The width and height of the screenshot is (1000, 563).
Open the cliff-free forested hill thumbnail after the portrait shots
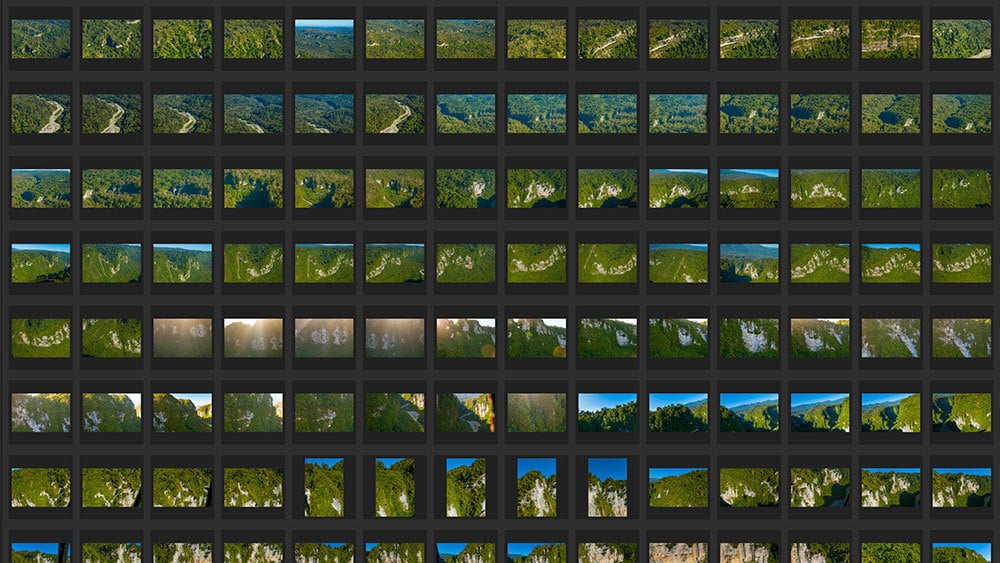pos(678,488)
